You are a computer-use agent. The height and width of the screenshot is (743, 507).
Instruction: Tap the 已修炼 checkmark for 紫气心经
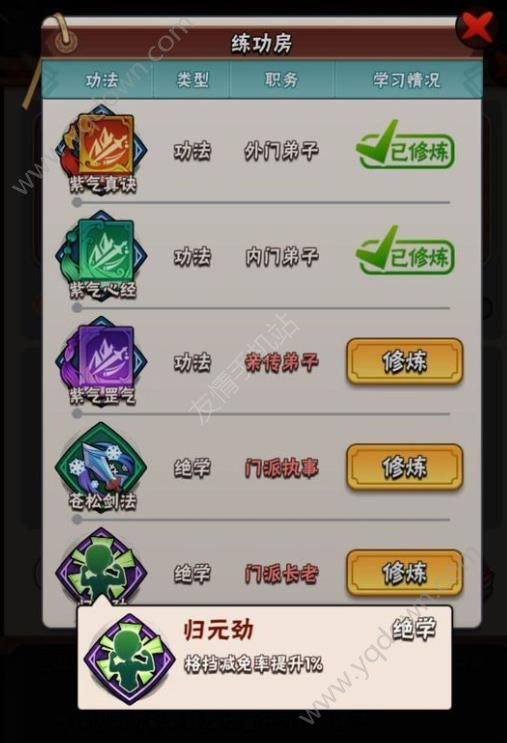(405, 253)
